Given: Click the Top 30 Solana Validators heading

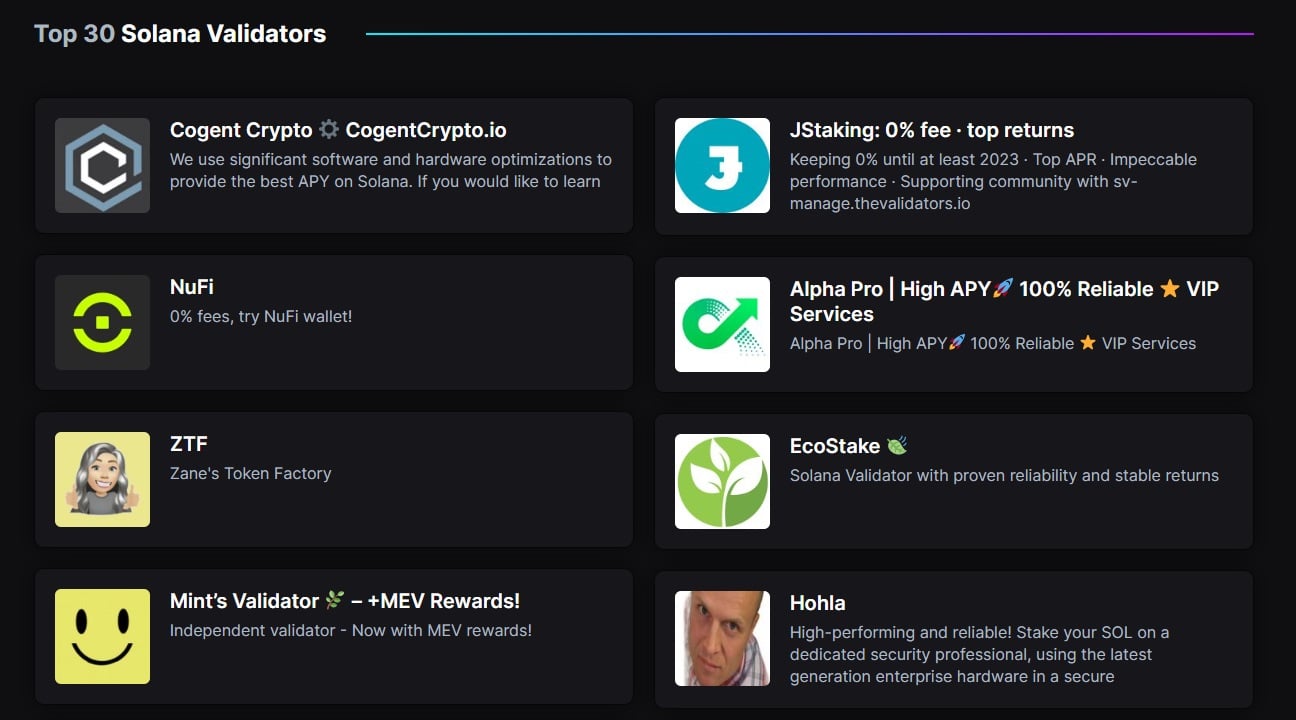Looking at the screenshot, I should [x=180, y=33].
